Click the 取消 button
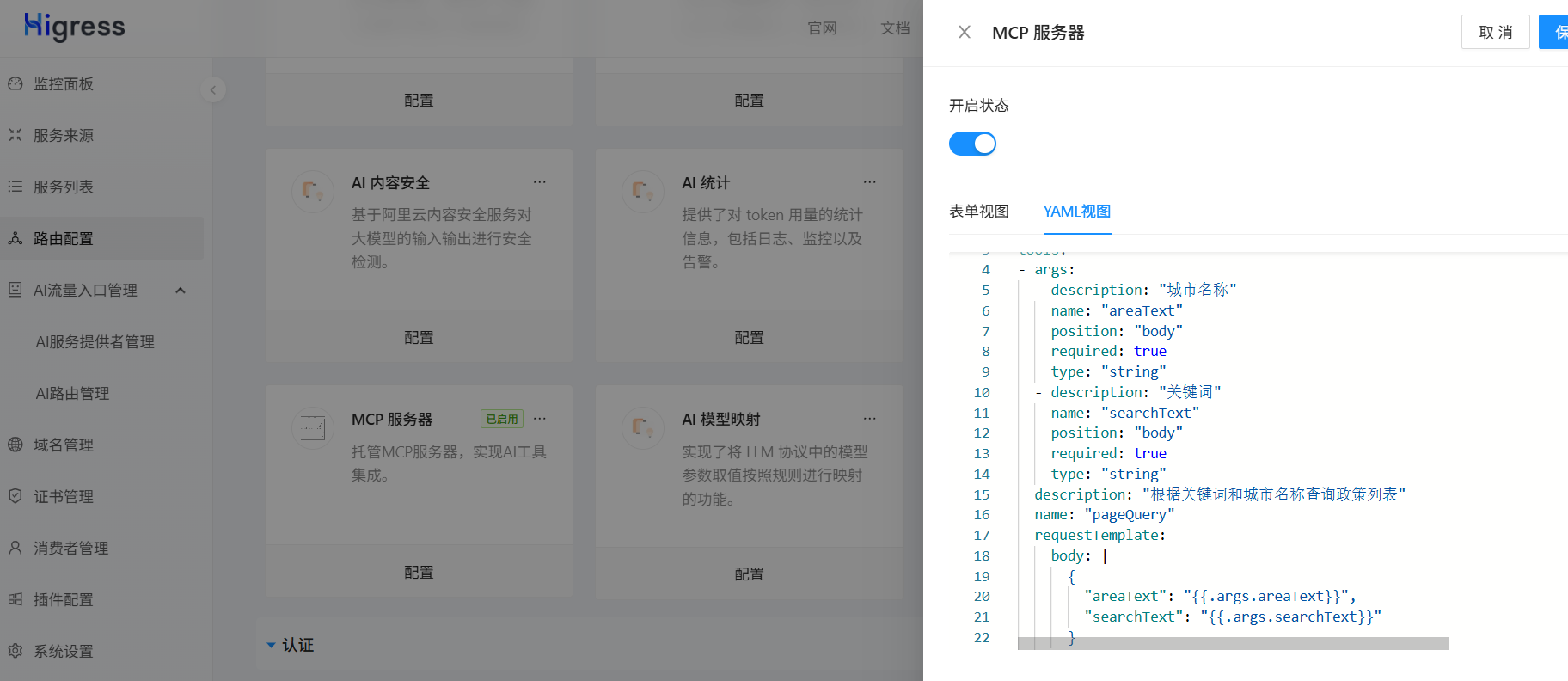 (1496, 32)
